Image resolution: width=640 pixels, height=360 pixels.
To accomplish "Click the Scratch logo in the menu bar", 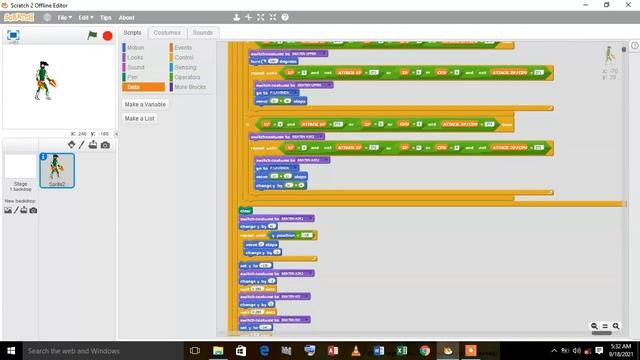I will [19, 18].
